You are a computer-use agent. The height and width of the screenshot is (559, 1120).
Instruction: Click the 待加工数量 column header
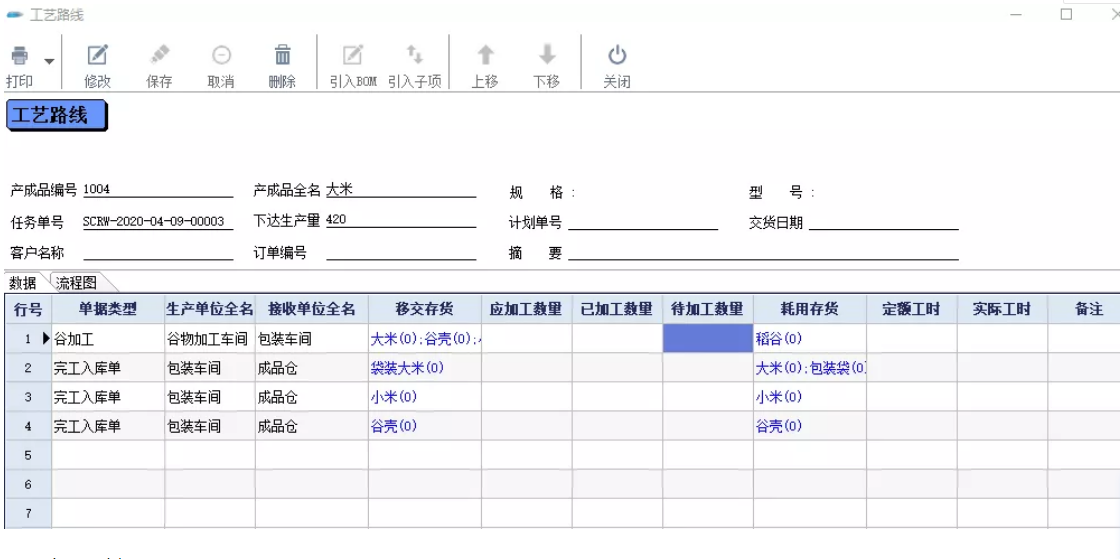(x=708, y=309)
